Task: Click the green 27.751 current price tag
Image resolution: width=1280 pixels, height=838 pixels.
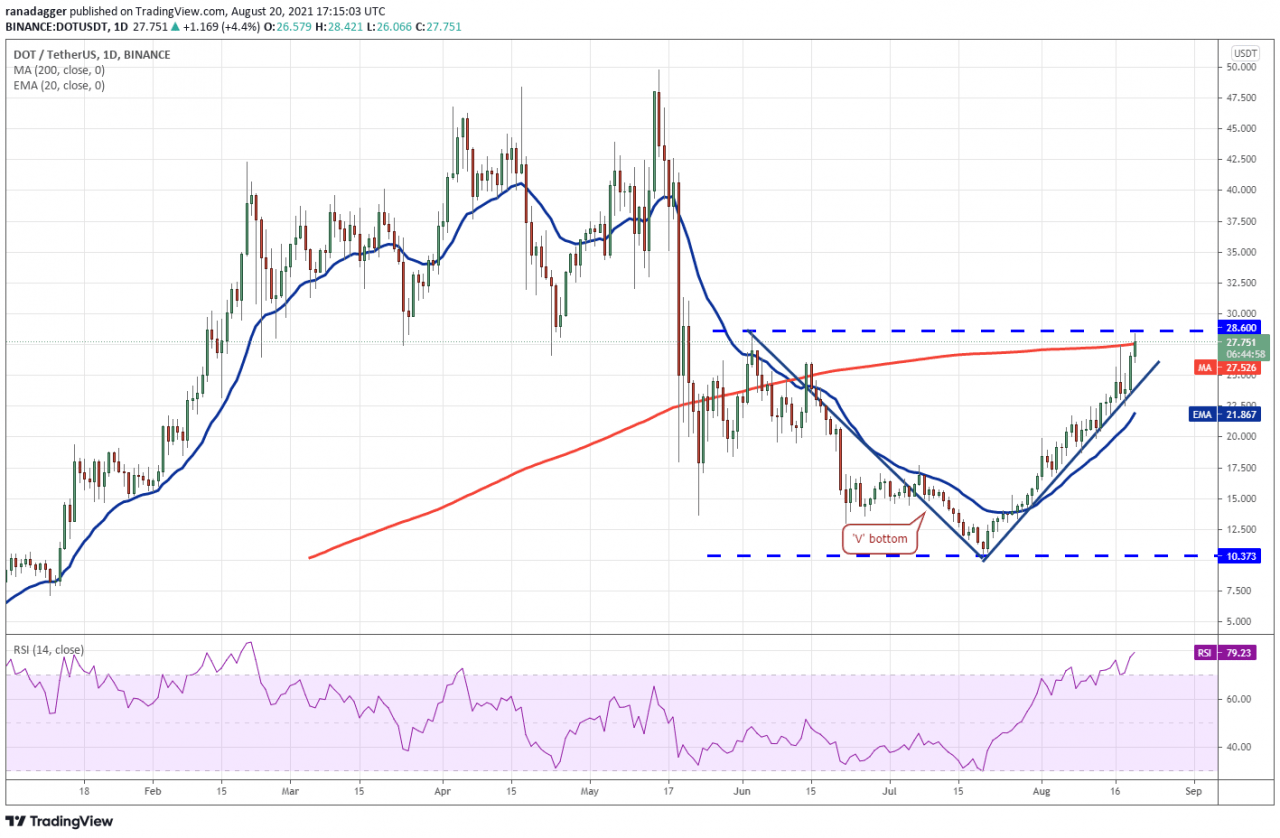Action: point(1244,341)
